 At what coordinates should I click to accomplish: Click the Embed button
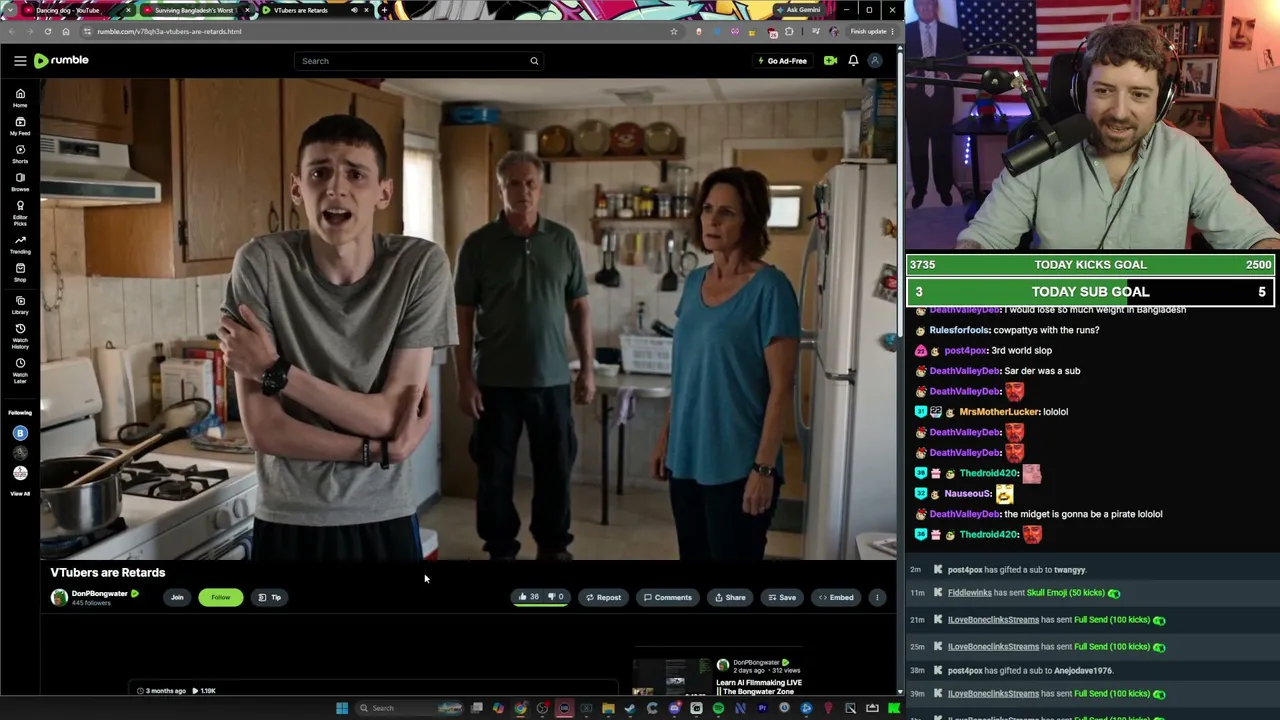tap(836, 598)
